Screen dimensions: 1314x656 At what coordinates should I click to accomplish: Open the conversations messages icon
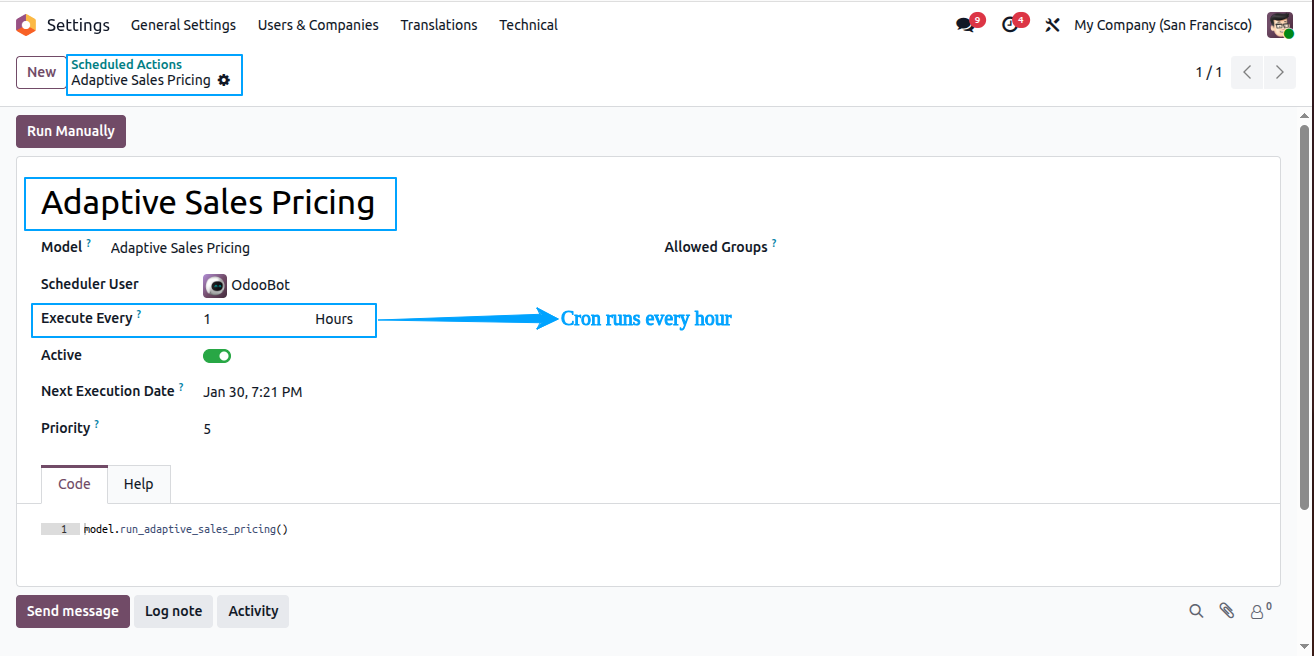click(x=966, y=25)
